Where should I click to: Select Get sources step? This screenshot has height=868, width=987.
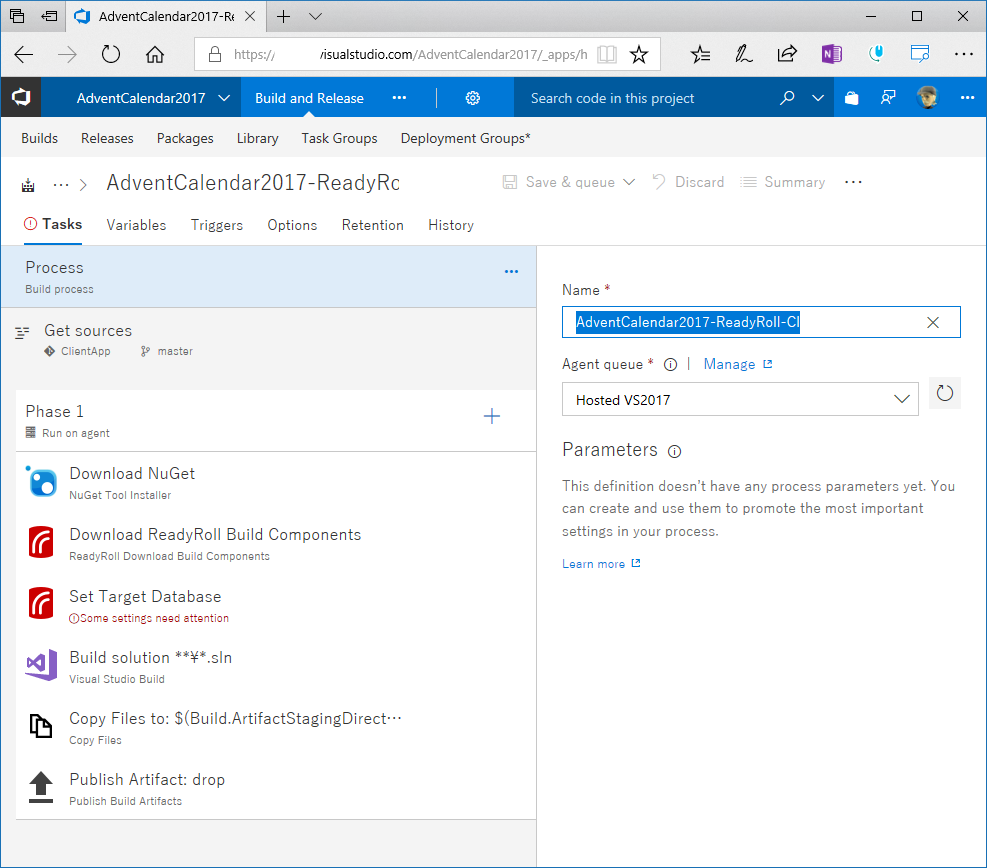[268, 340]
